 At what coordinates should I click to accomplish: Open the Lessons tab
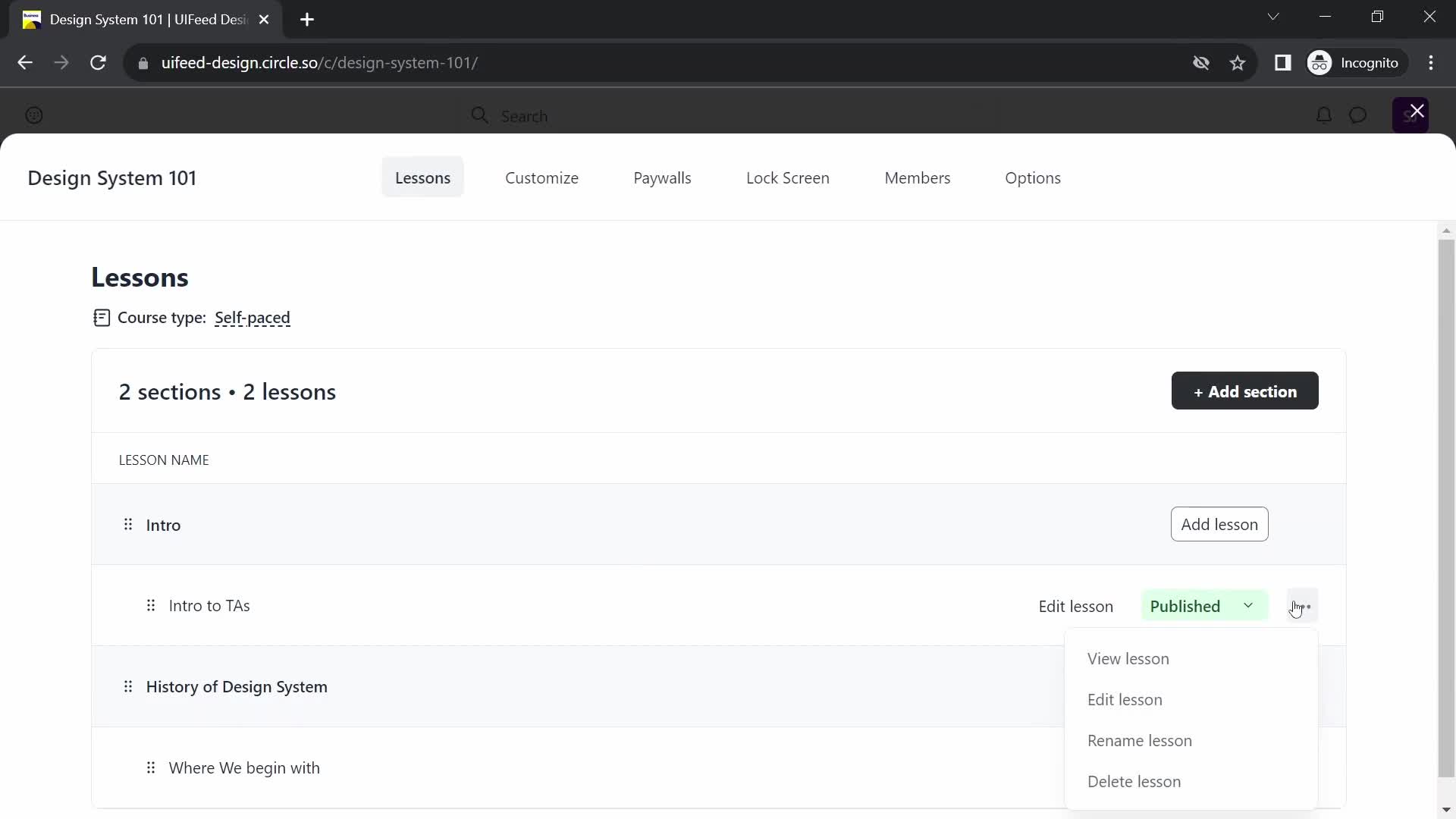click(423, 179)
